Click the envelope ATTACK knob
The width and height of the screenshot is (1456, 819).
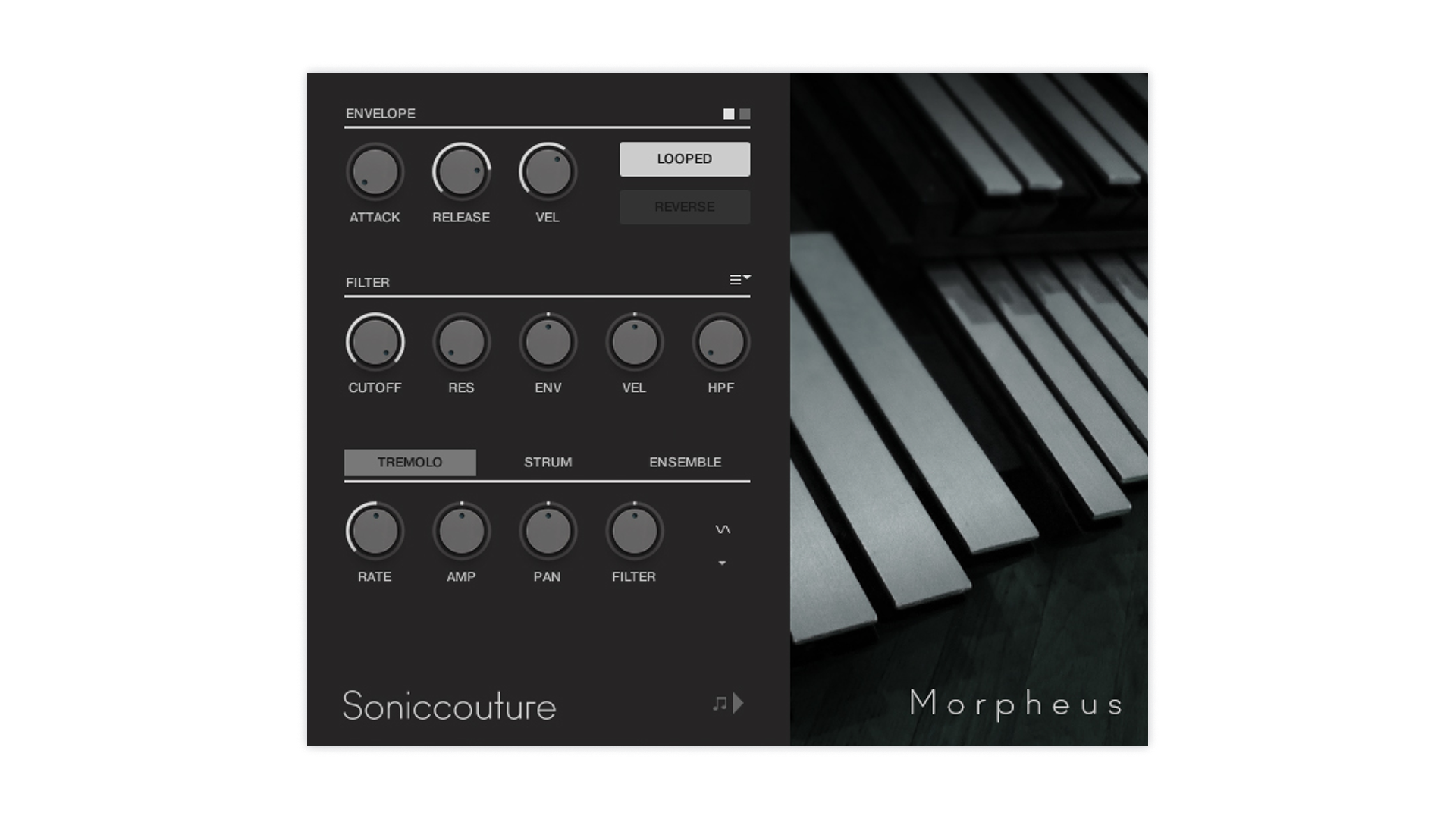[375, 172]
